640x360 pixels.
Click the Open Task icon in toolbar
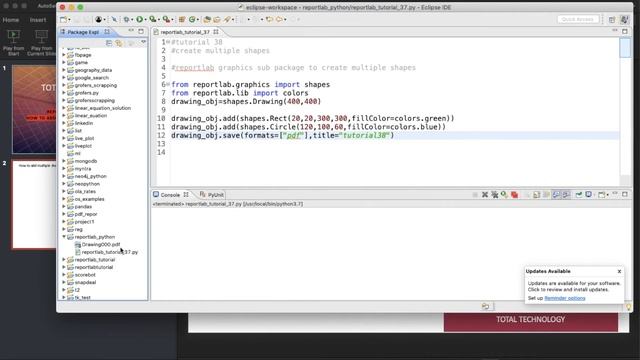coord(217,19)
